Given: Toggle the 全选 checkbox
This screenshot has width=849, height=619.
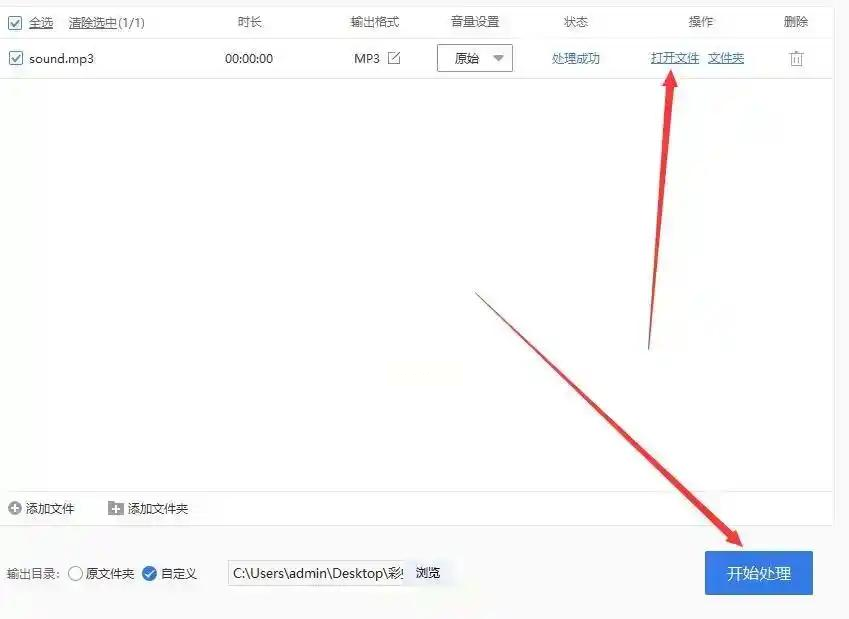Looking at the screenshot, I should [15, 23].
